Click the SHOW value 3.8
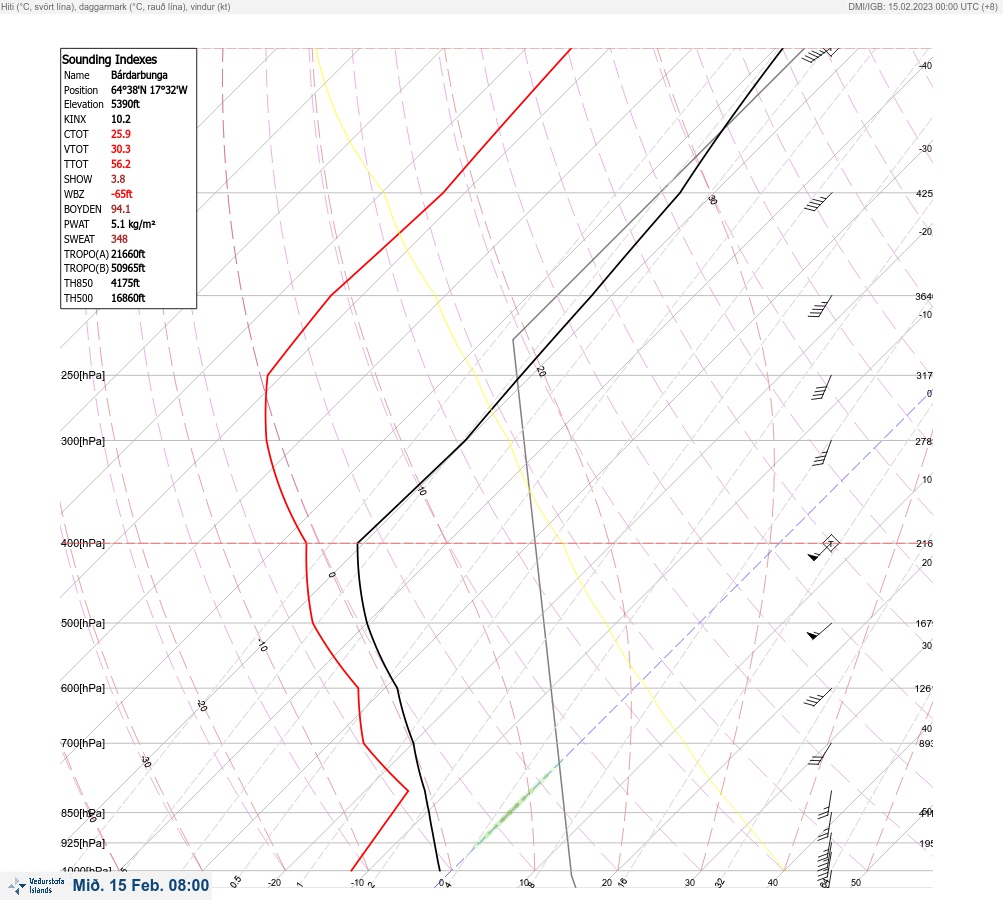The width and height of the screenshot is (1003, 900). point(118,179)
